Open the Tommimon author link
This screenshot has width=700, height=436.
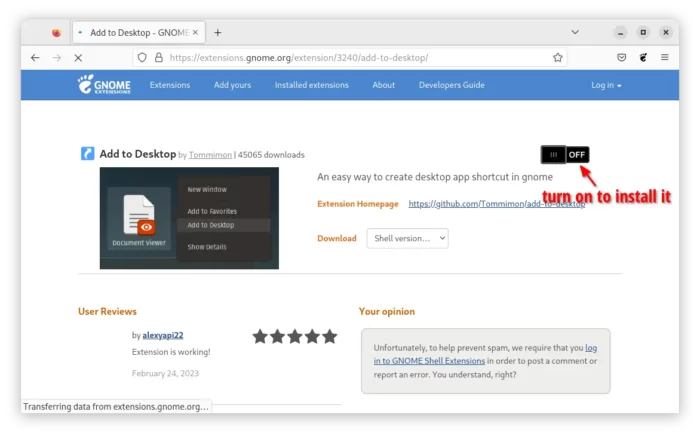point(210,155)
